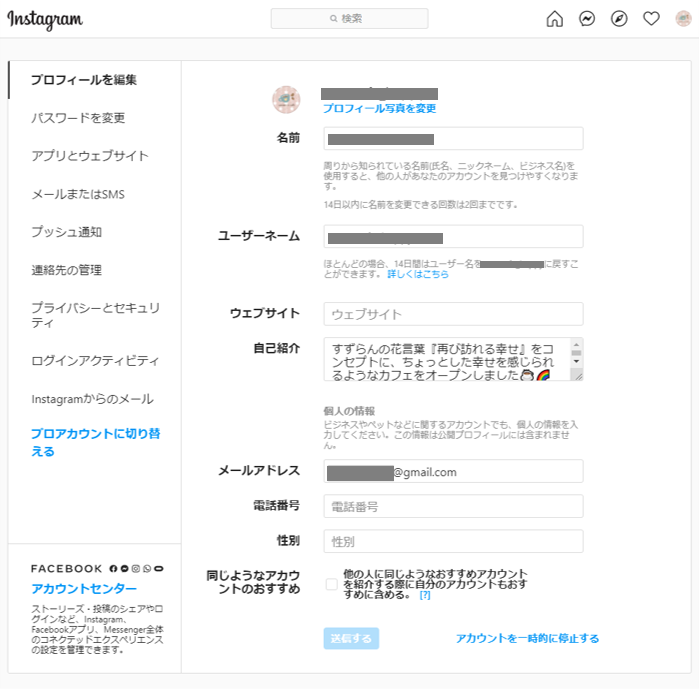The height and width of the screenshot is (689, 699).
Task: Toggle similar account suggestions checkbox
Action: pyautogui.click(x=332, y=584)
